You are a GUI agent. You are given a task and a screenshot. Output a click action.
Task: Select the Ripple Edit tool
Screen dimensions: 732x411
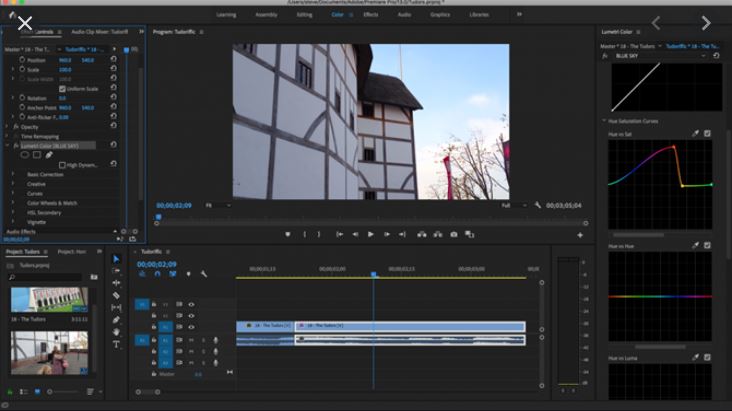pyautogui.click(x=116, y=283)
